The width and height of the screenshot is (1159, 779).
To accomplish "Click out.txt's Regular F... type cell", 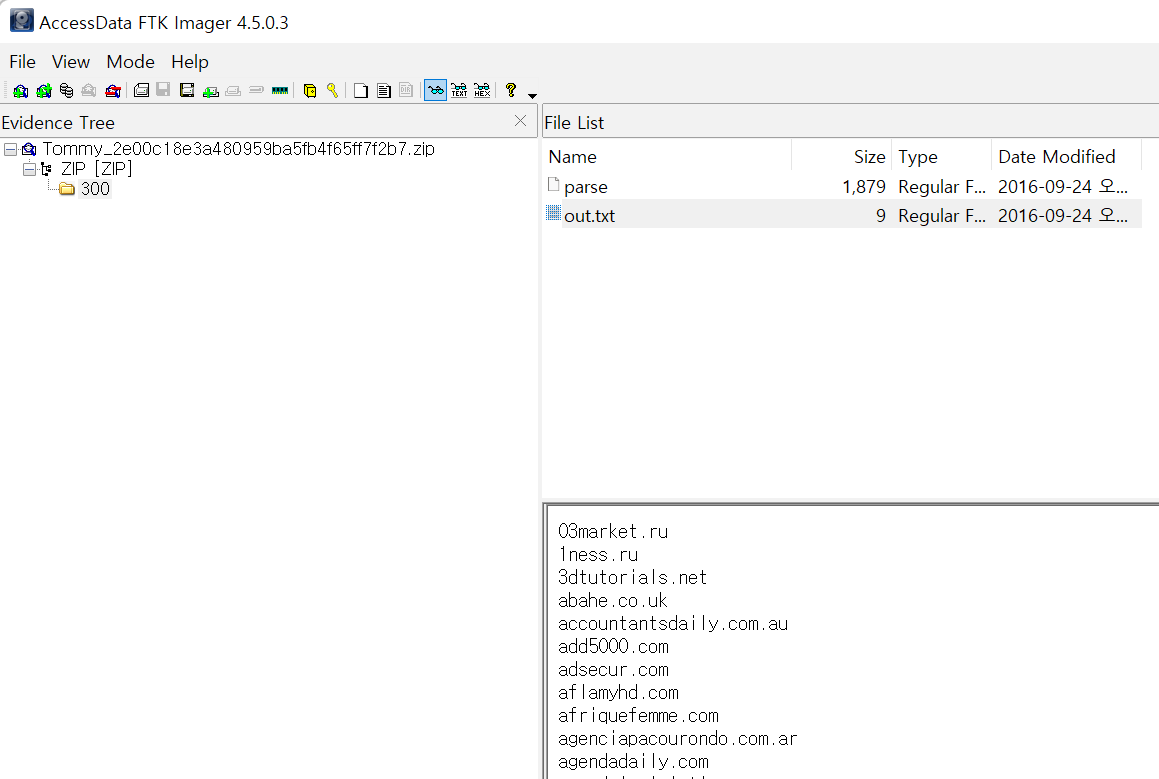I will pyautogui.click(x=942, y=216).
